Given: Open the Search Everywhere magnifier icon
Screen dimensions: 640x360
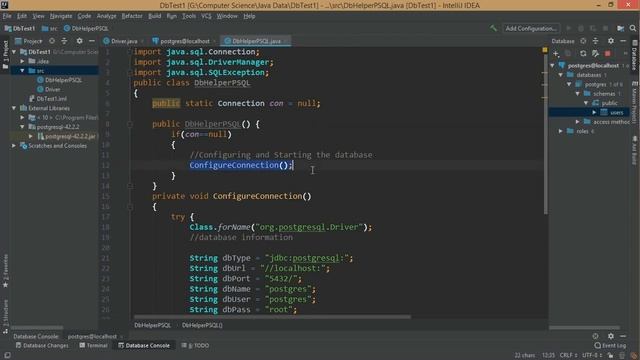Looking at the screenshot, I should [x=633, y=28].
